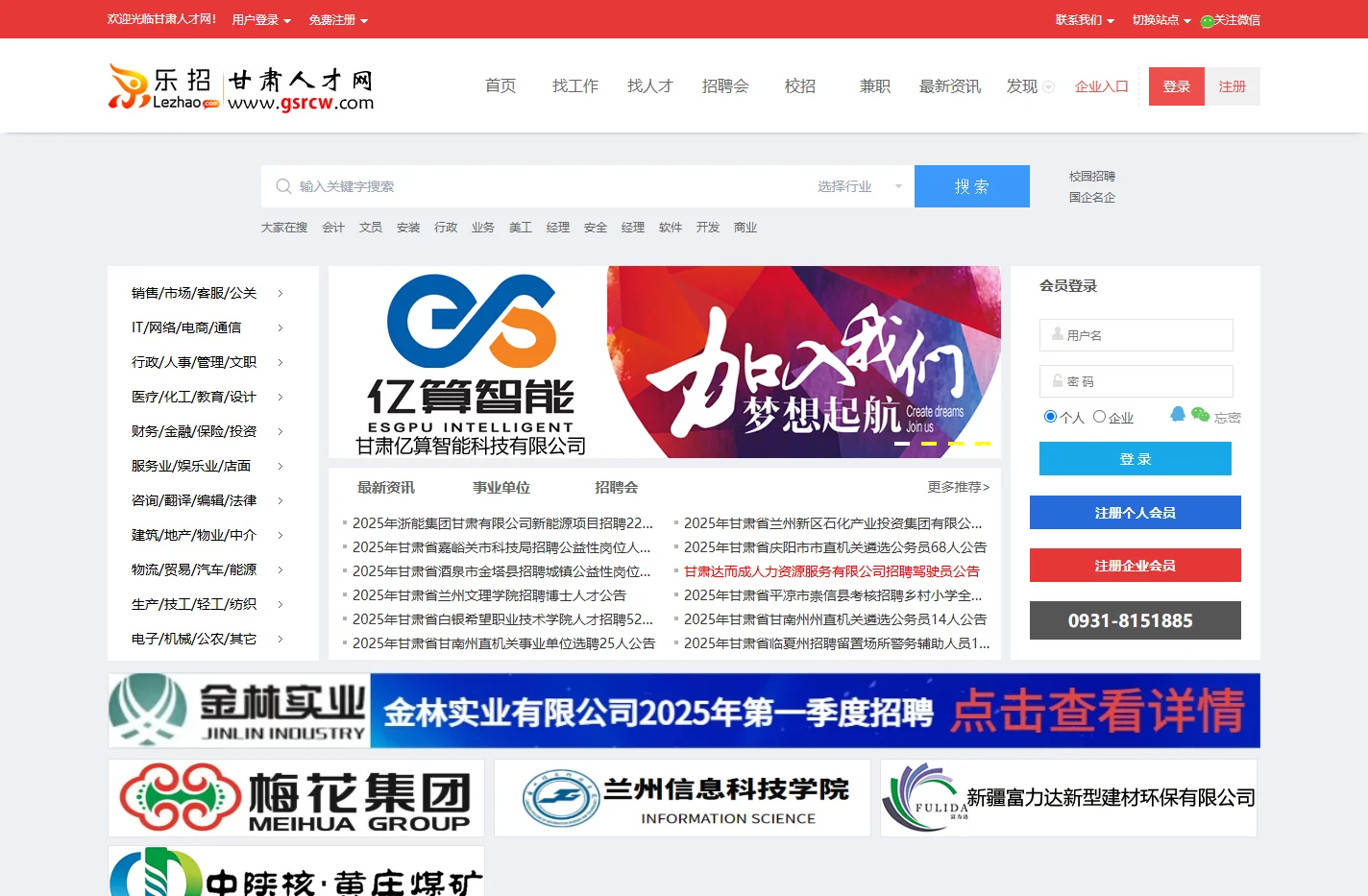Open the 切换站点 dropdown
Screen dimensions: 1368x896
(1161, 20)
